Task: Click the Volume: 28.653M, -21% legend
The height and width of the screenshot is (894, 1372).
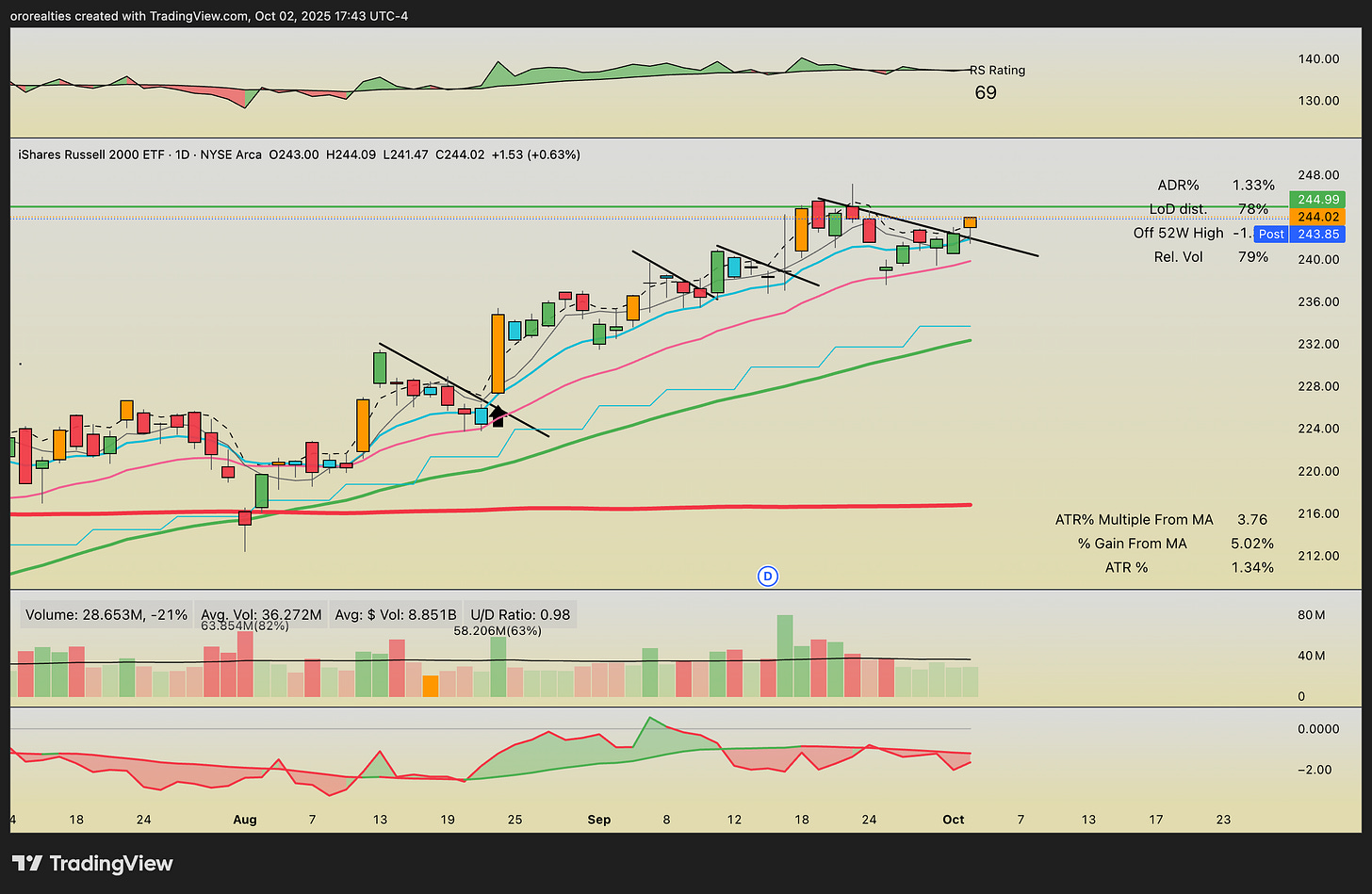Action: (x=106, y=614)
